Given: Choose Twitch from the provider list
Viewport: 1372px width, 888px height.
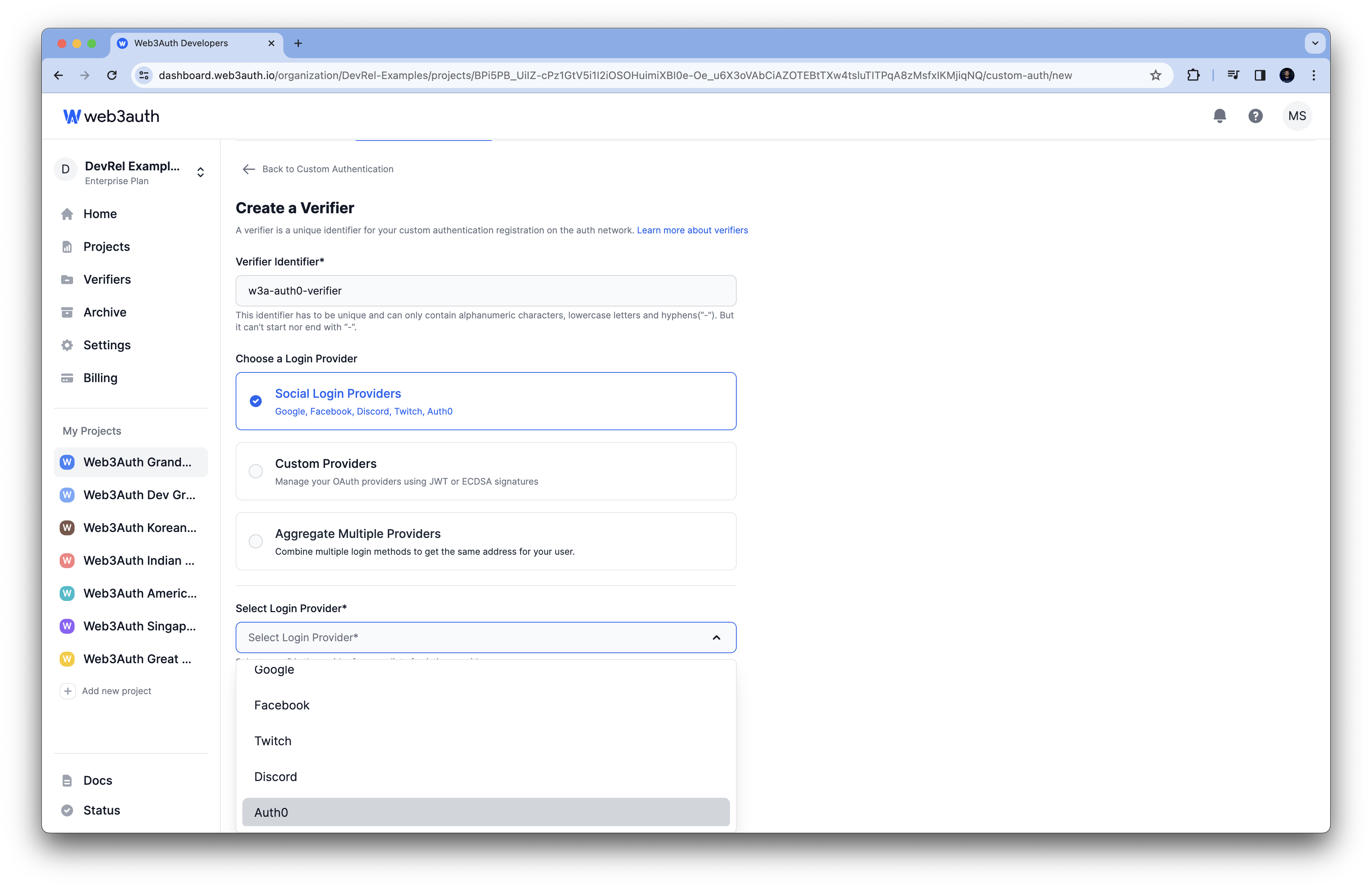Looking at the screenshot, I should [485, 741].
